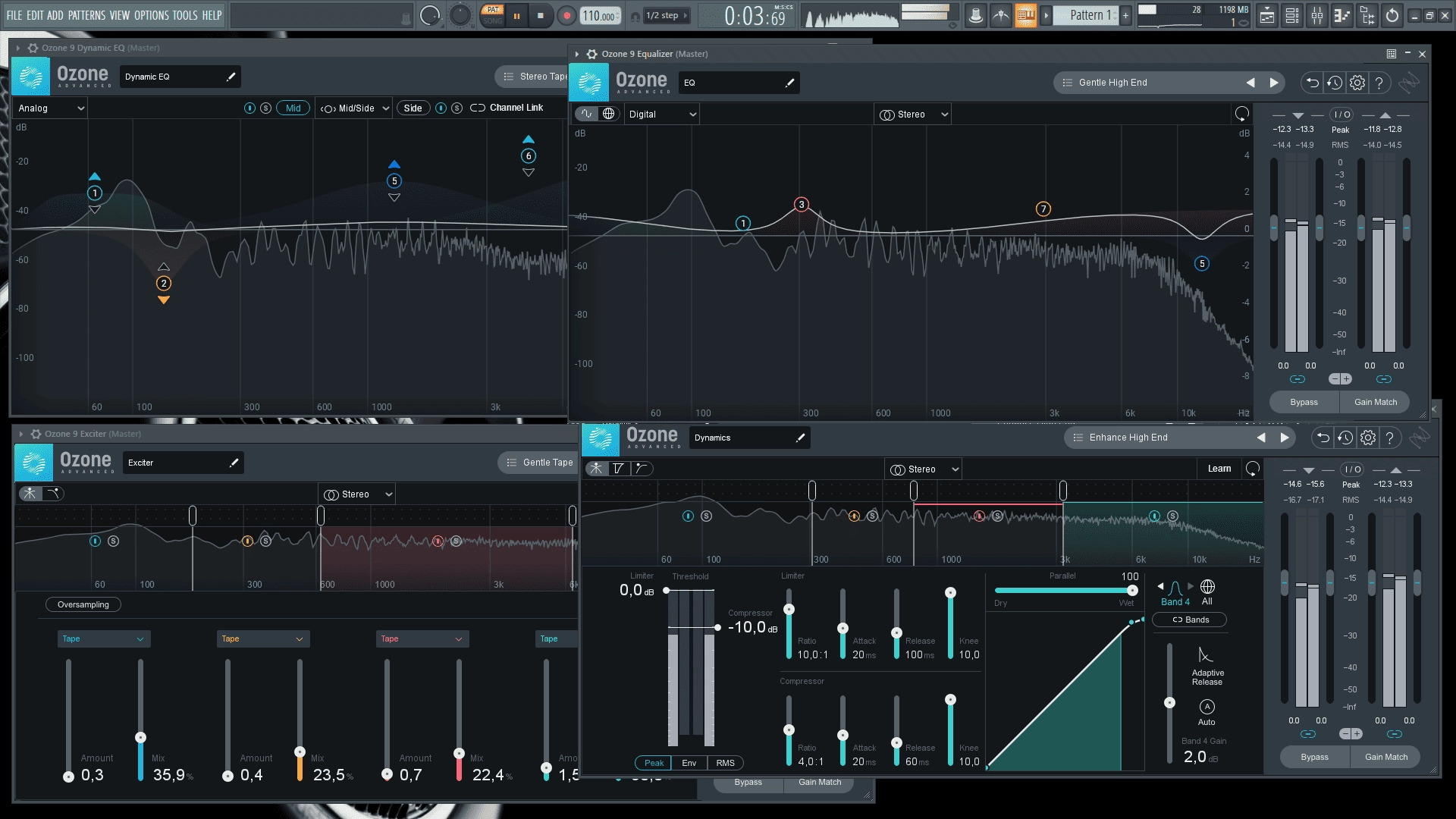The image size is (1456, 819).
Task: Open first Tape mode dropdown in Exciter
Action: click(104, 639)
